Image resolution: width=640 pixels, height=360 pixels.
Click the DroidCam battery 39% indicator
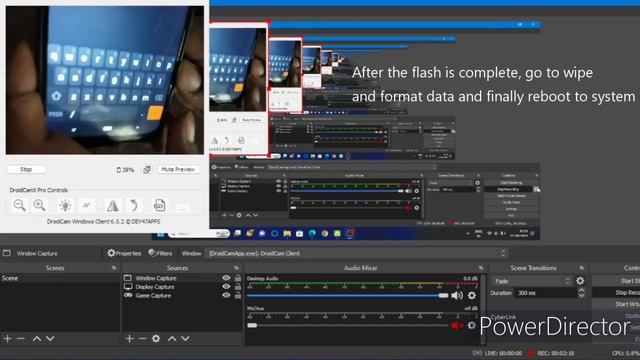pyautogui.click(x=125, y=170)
